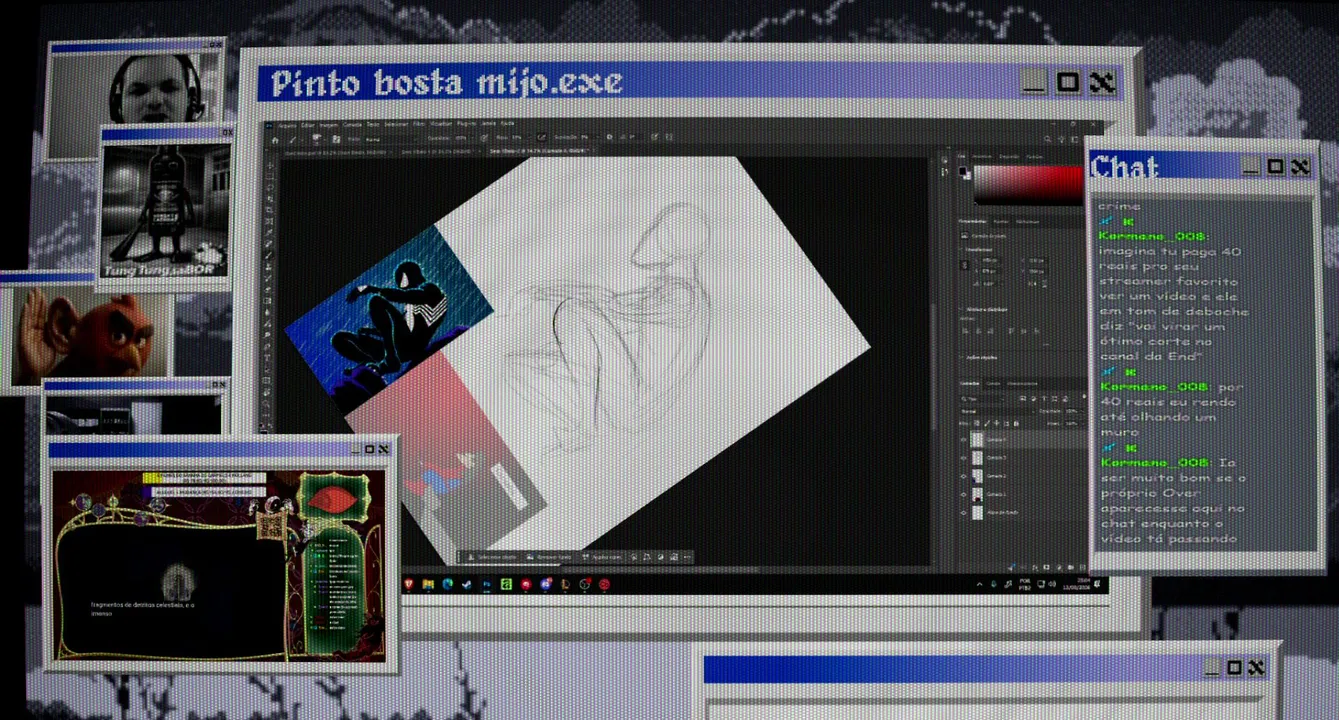Hide the Camada 2 layer
Screen dimensions: 1339x720
[x=964, y=476]
